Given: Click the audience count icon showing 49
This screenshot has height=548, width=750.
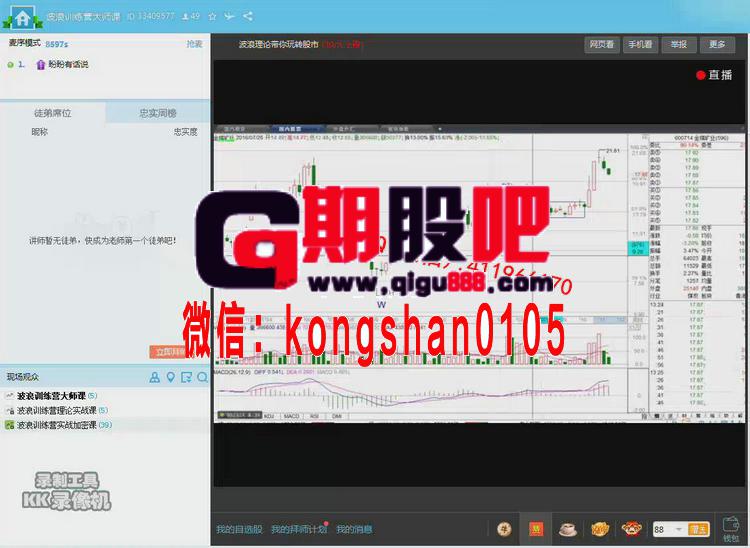Looking at the screenshot, I should tap(191, 16).
